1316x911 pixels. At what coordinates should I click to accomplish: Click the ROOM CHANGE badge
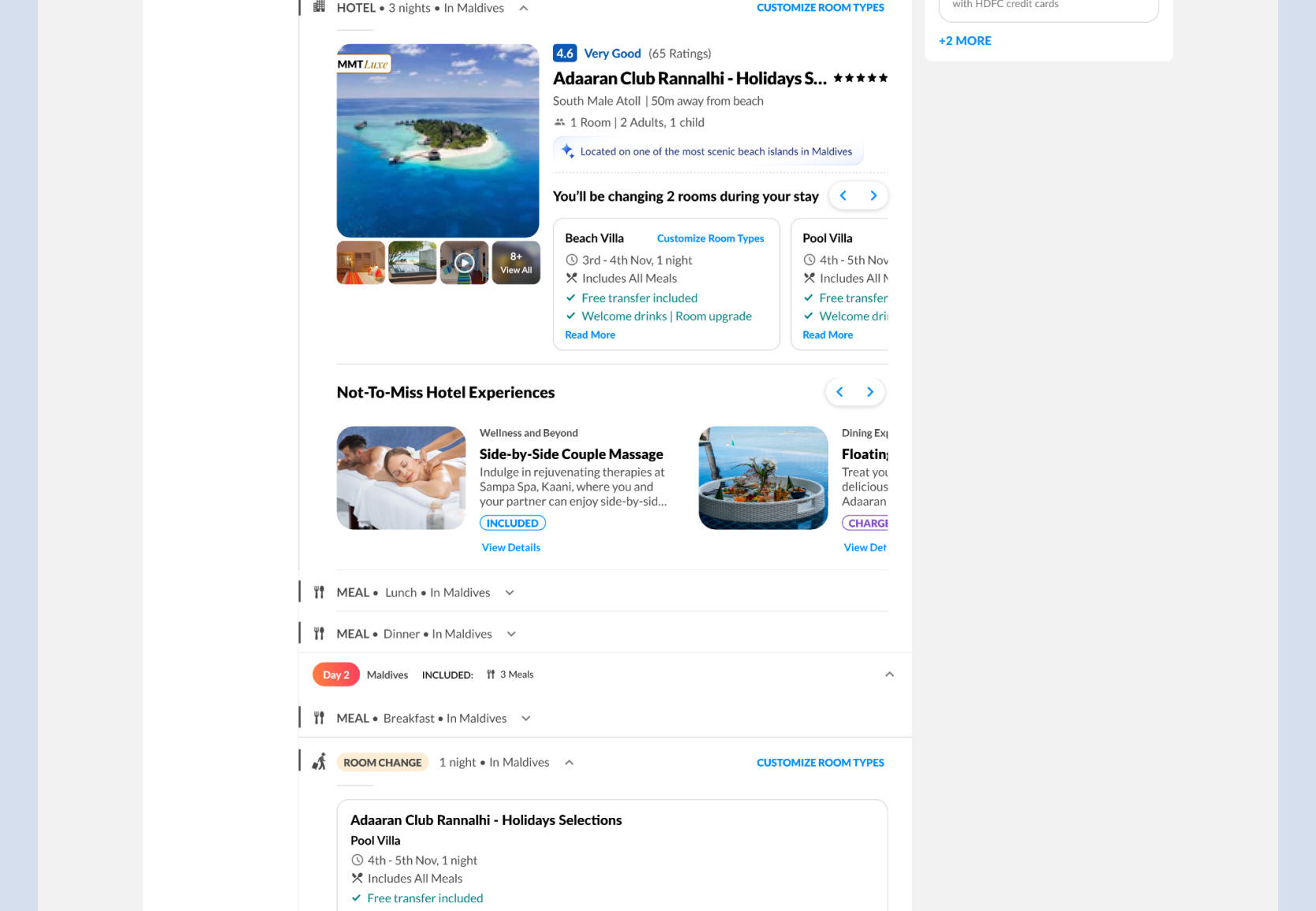point(383,763)
